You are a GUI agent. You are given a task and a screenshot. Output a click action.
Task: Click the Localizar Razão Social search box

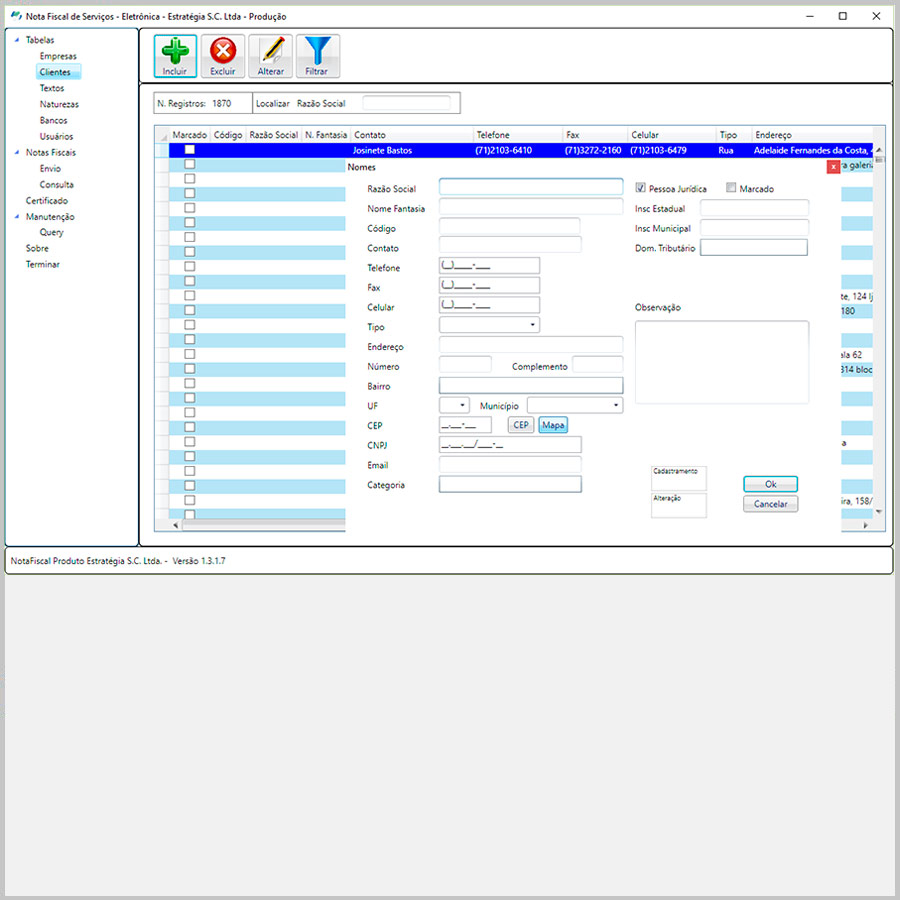coord(406,103)
